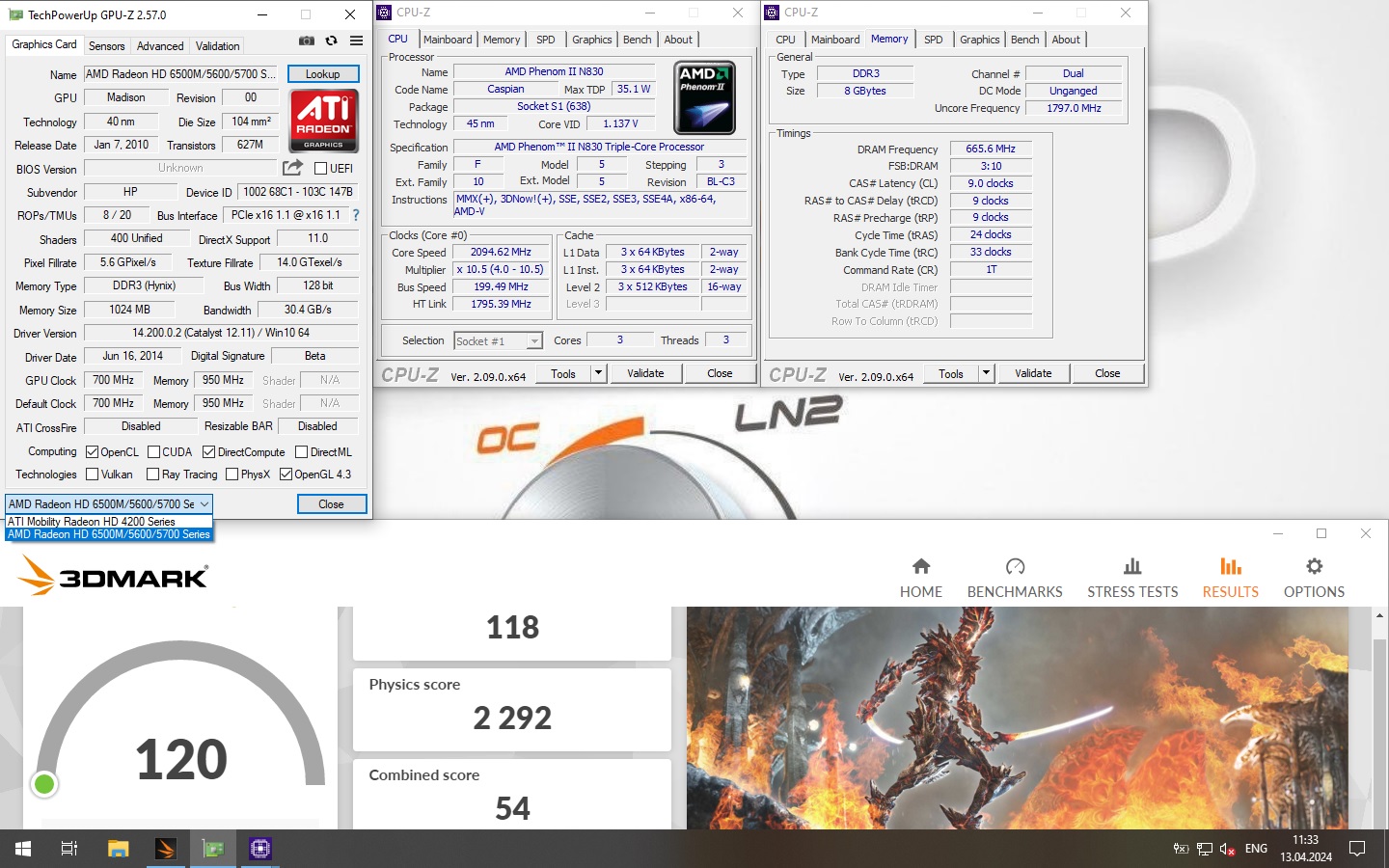
Task: Expand Tools arrow in CPU-Z Memory window
Action: [x=986, y=373]
